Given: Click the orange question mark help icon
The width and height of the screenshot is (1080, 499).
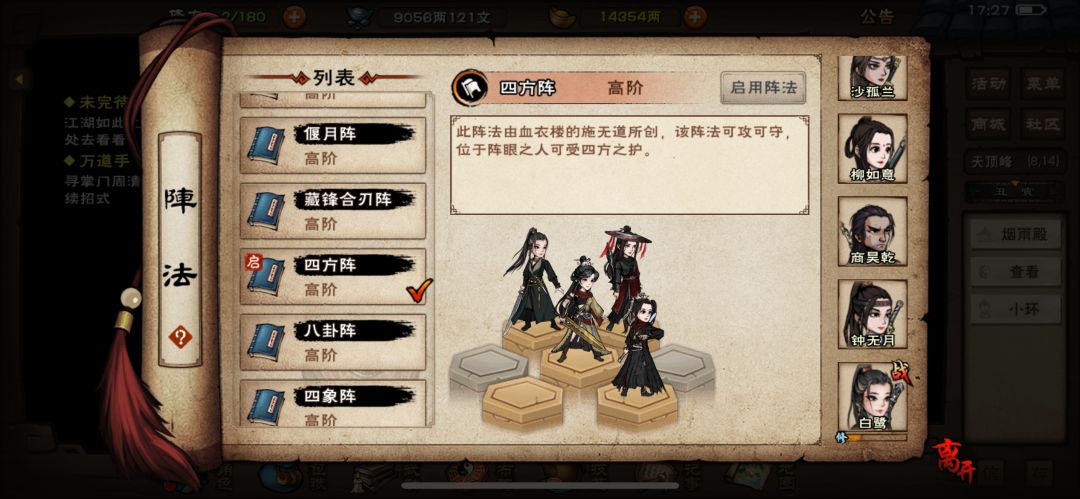Looking at the screenshot, I should 180,337.
